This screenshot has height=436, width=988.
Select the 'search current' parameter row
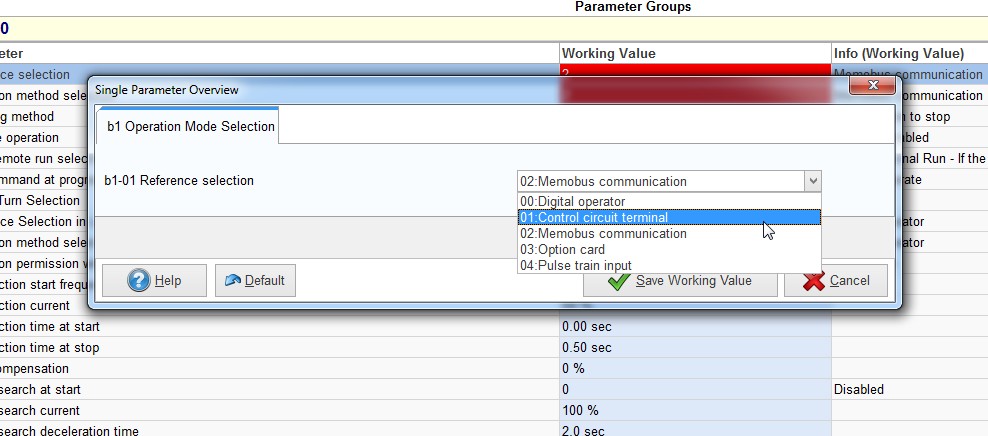pyautogui.click(x=280, y=411)
